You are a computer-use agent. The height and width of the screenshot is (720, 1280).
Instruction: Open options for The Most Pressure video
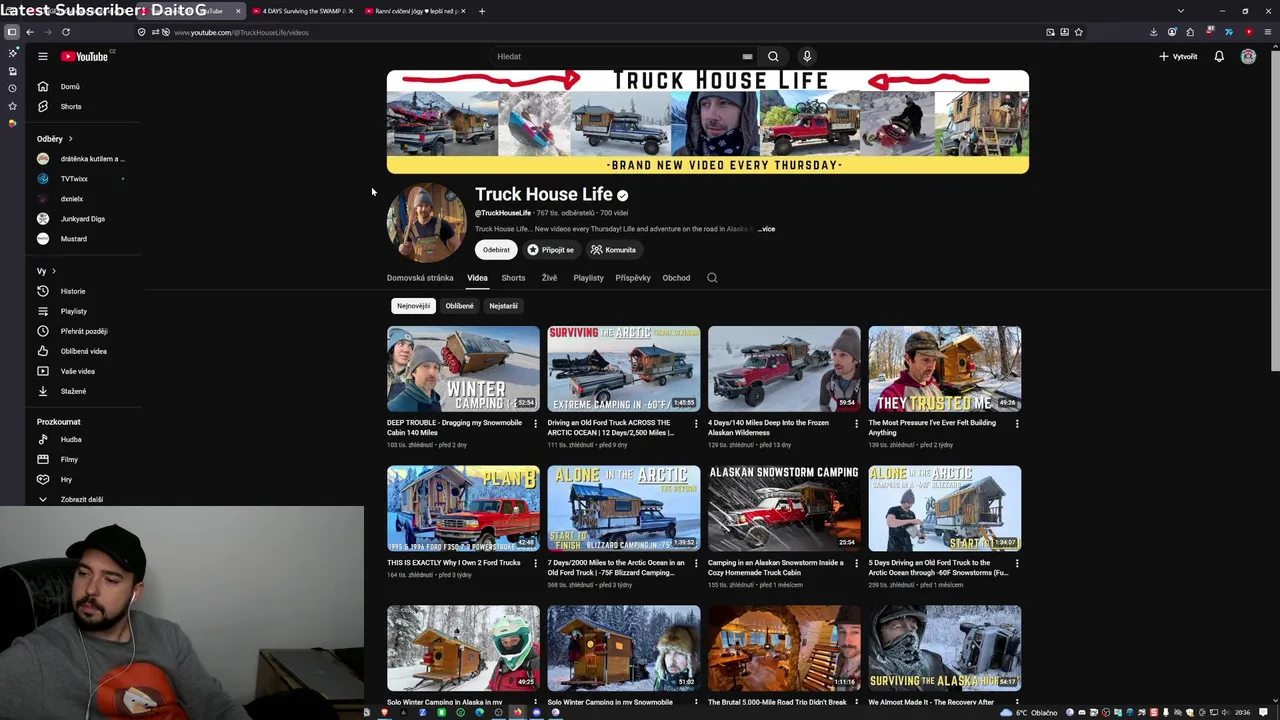click(1017, 424)
